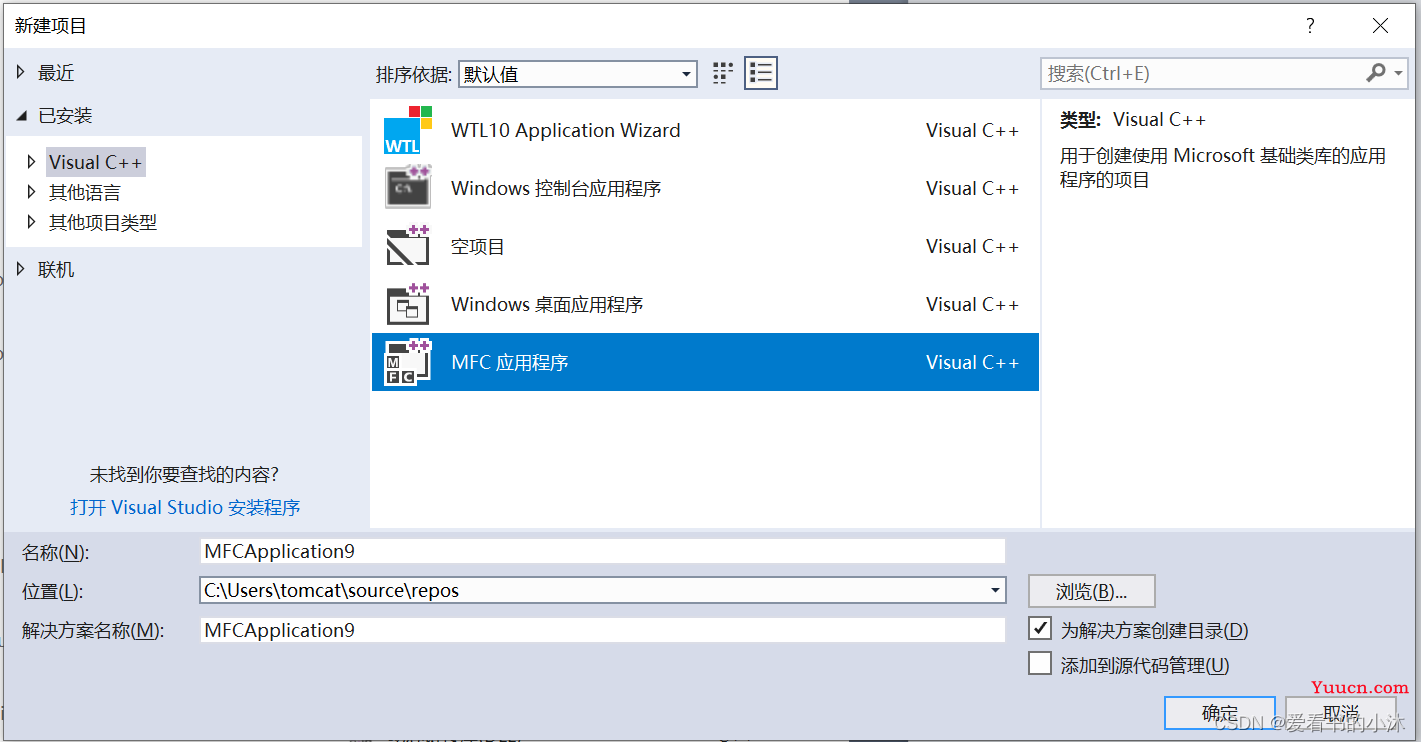Enable 添加到源代码管理 checkbox
The width and height of the screenshot is (1421, 742).
point(1041,664)
